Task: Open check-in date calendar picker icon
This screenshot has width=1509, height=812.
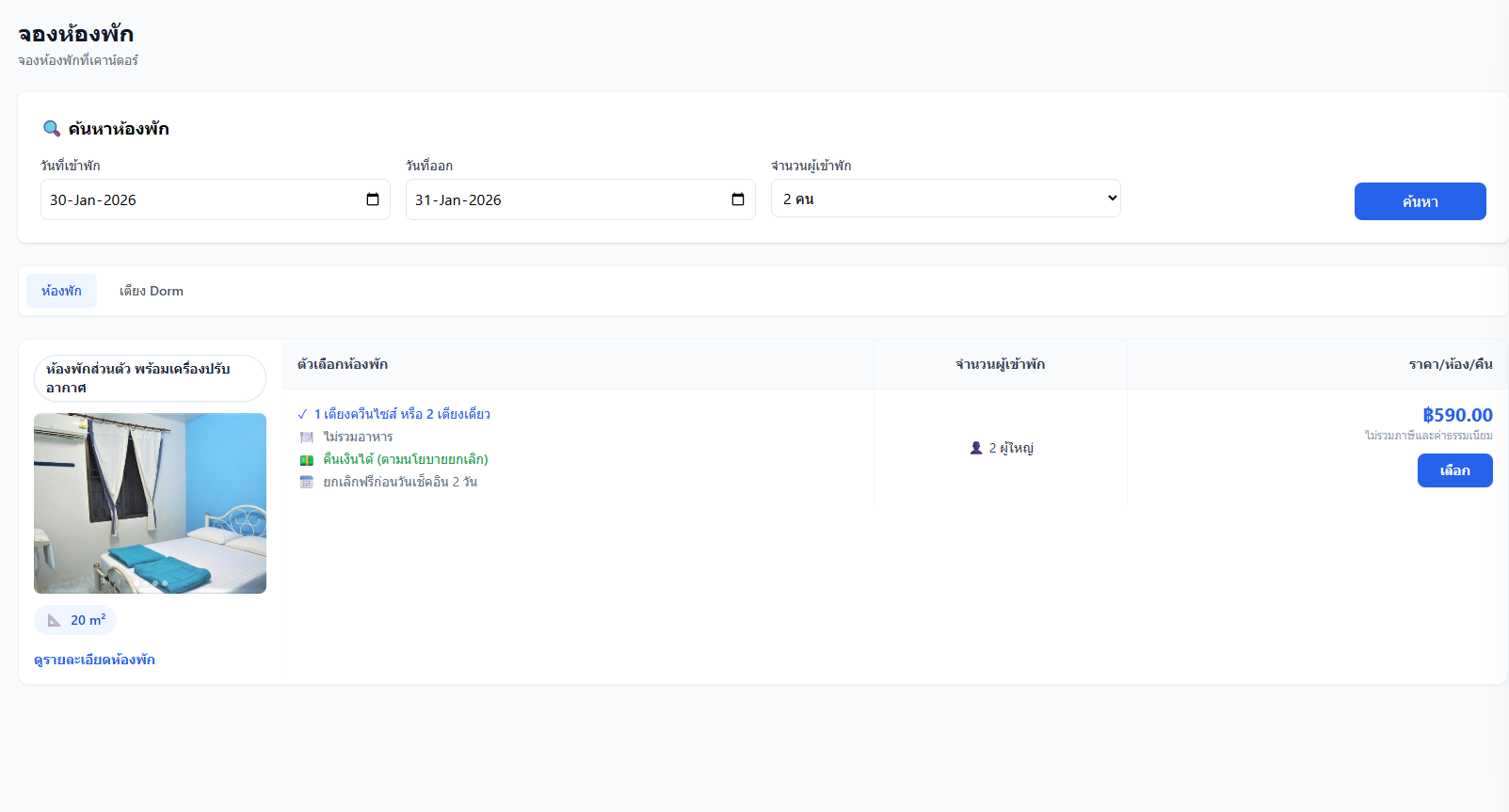Action: coord(373,199)
